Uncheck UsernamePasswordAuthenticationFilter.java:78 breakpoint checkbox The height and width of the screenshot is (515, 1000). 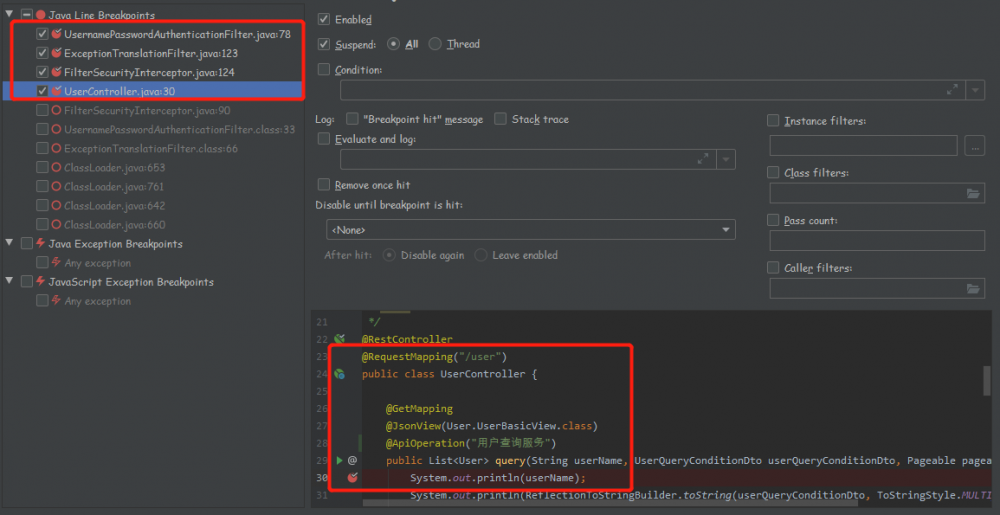(43, 34)
